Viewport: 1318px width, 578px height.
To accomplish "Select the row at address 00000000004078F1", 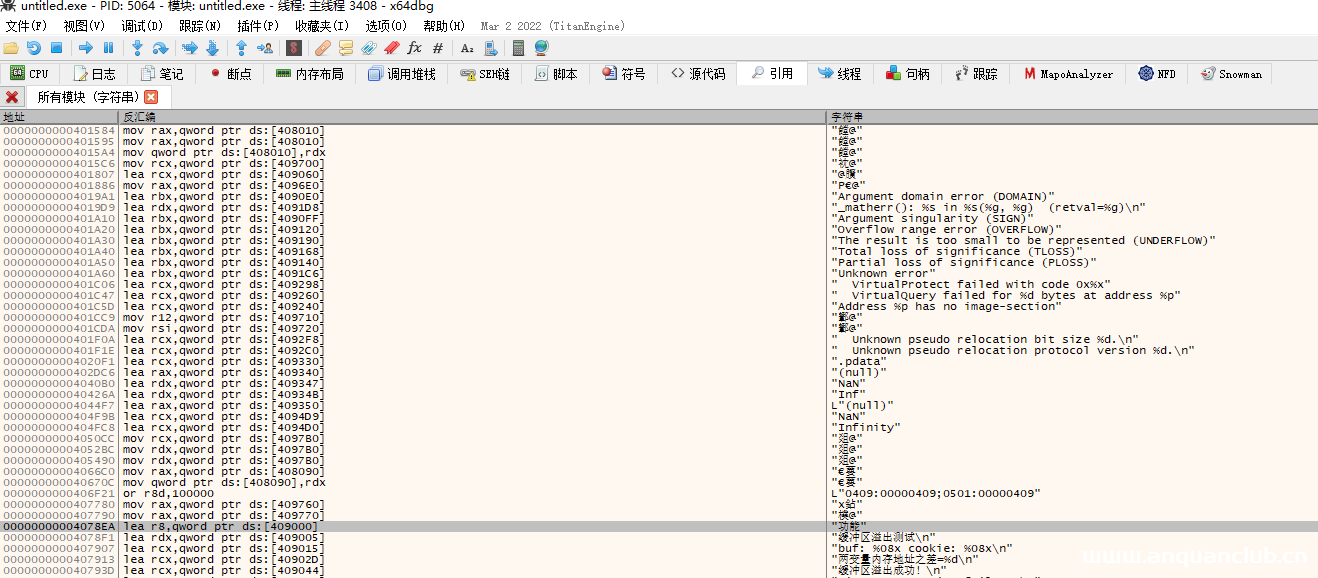I will pos(59,537).
